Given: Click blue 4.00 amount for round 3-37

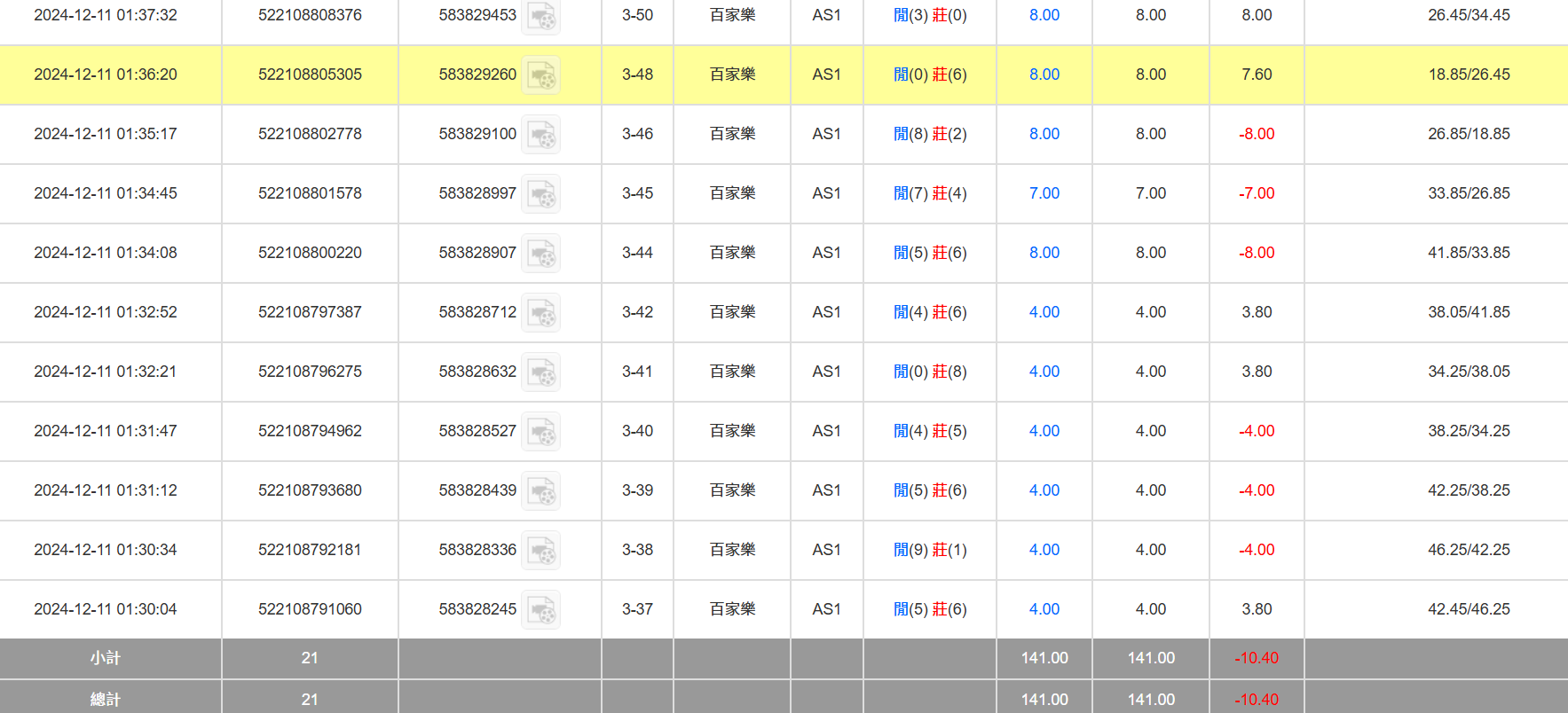Looking at the screenshot, I should click(1044, 609).
